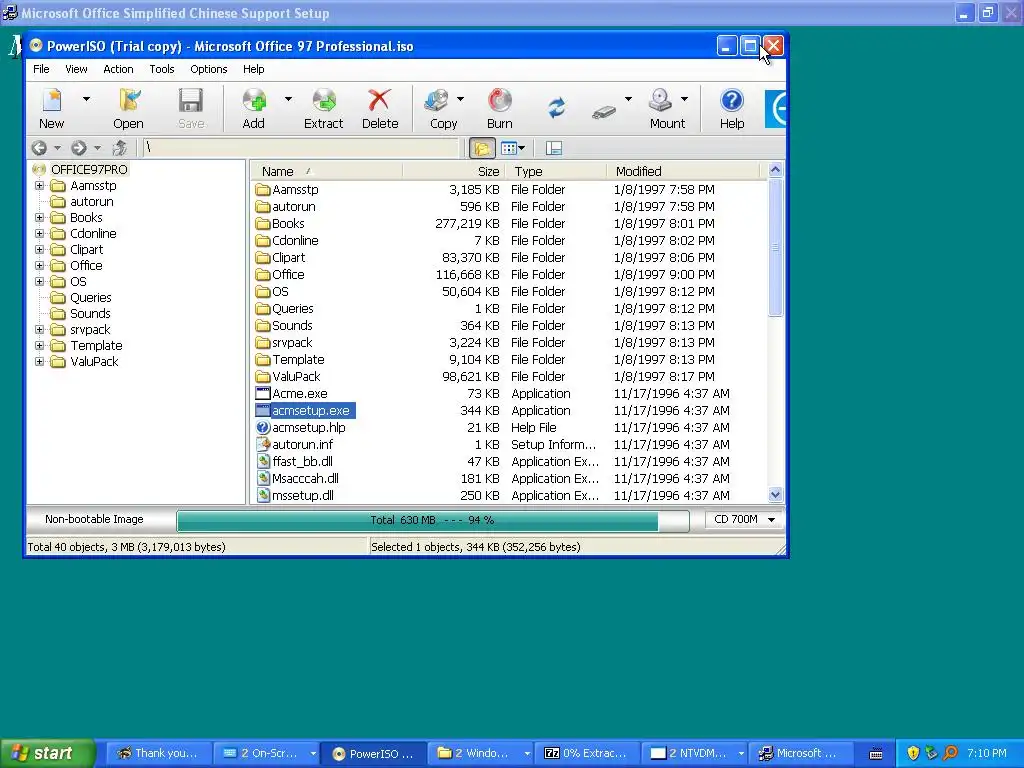The image size is (1024, 768).
Task: Click the magnifier tray icon
Action: click(x=951, y=753)
